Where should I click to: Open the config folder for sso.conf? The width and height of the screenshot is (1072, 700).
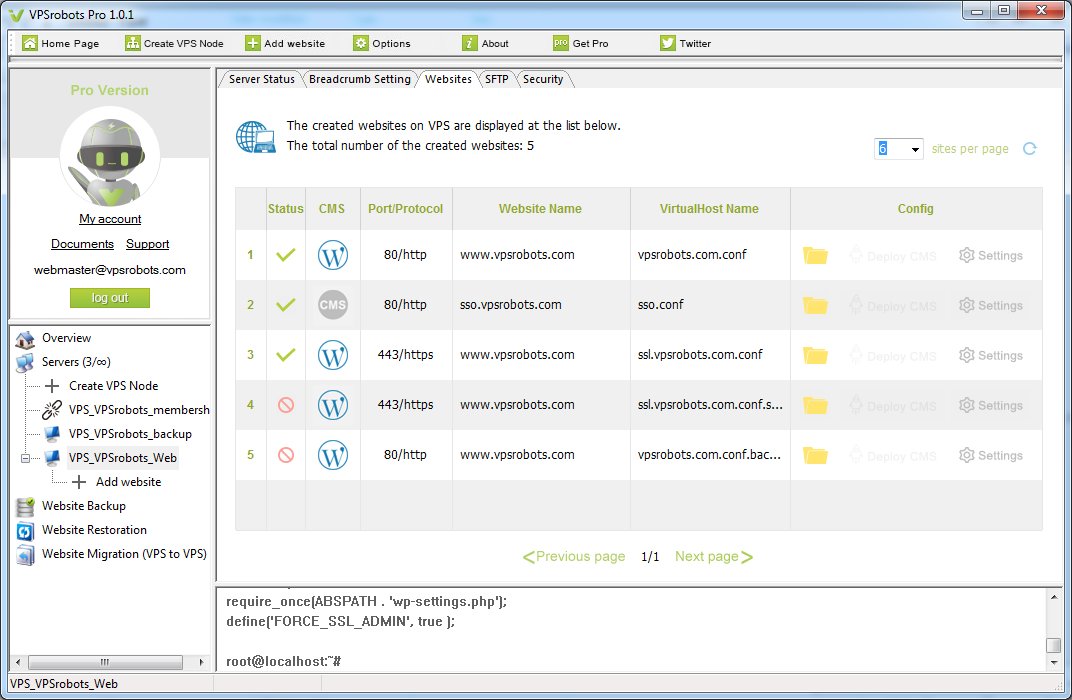tap(815, 306)
